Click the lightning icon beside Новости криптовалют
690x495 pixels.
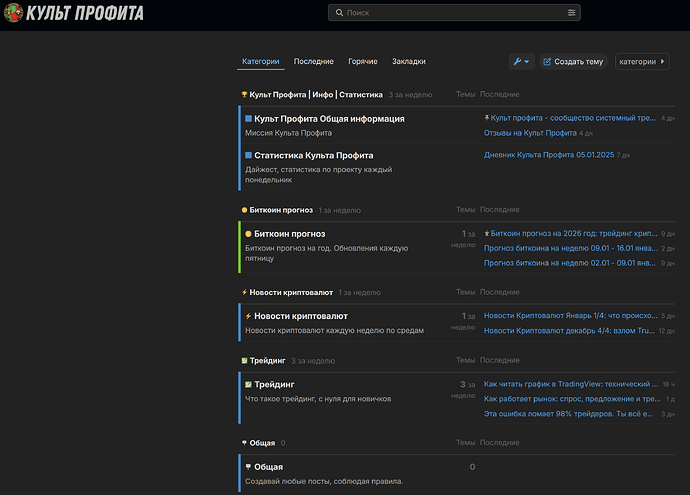(249, 316)
